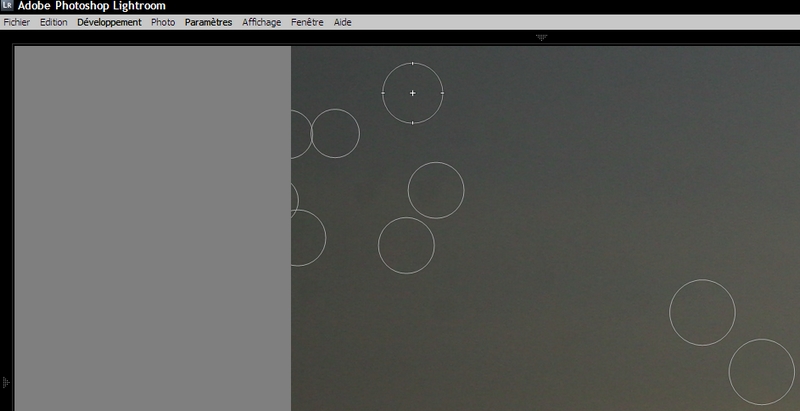Open the Edition menu
The image size is (800, 411).
click(x=54, y=22)
